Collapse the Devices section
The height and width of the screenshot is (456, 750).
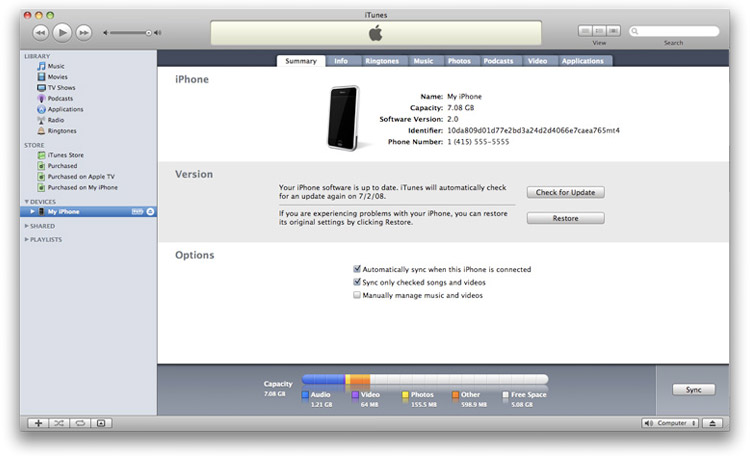point(27,201)
